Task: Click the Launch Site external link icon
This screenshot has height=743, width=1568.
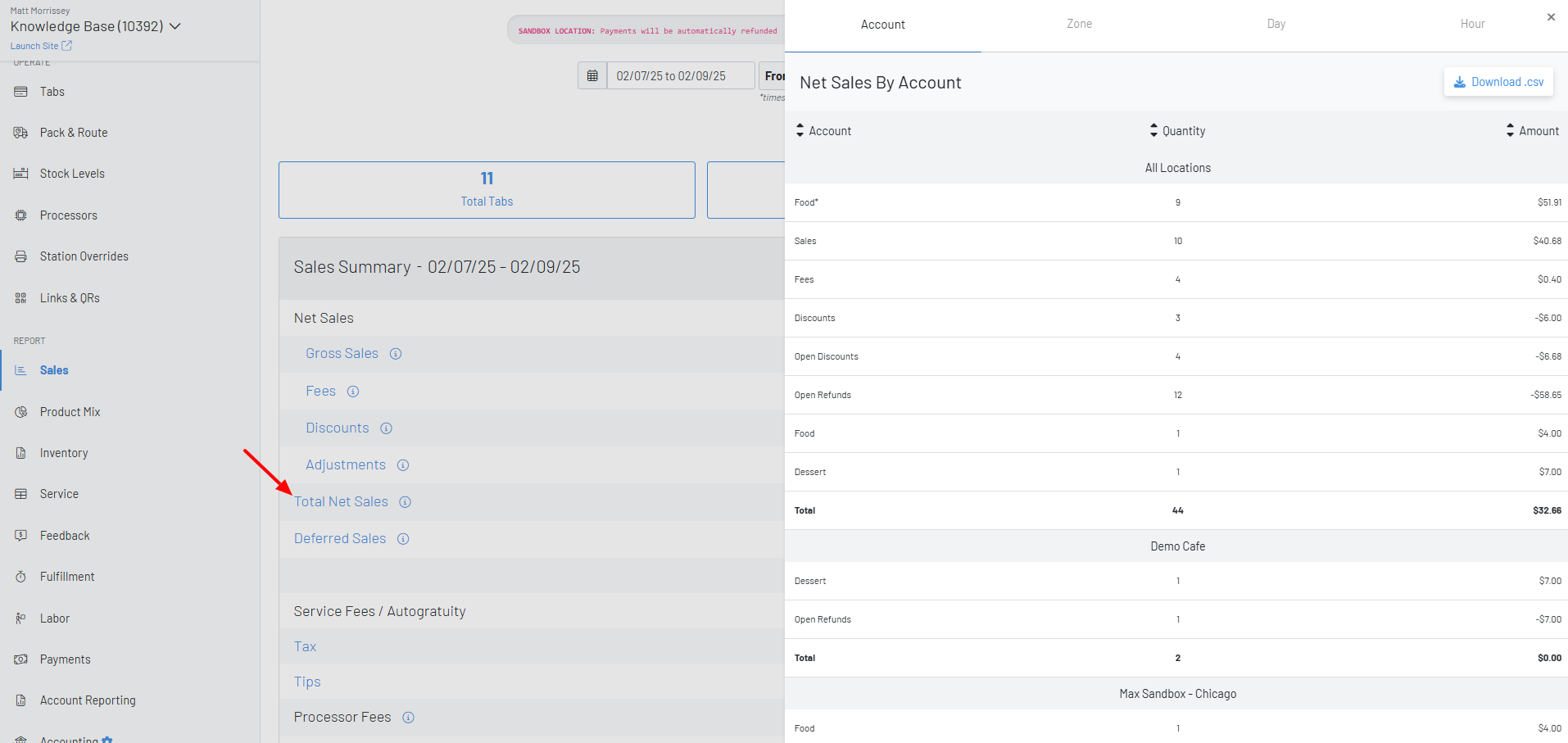Action: tap(67, 46)
